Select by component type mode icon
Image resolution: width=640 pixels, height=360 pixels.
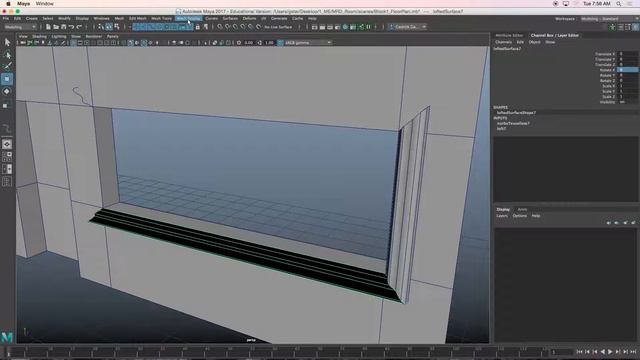(117, 27)
